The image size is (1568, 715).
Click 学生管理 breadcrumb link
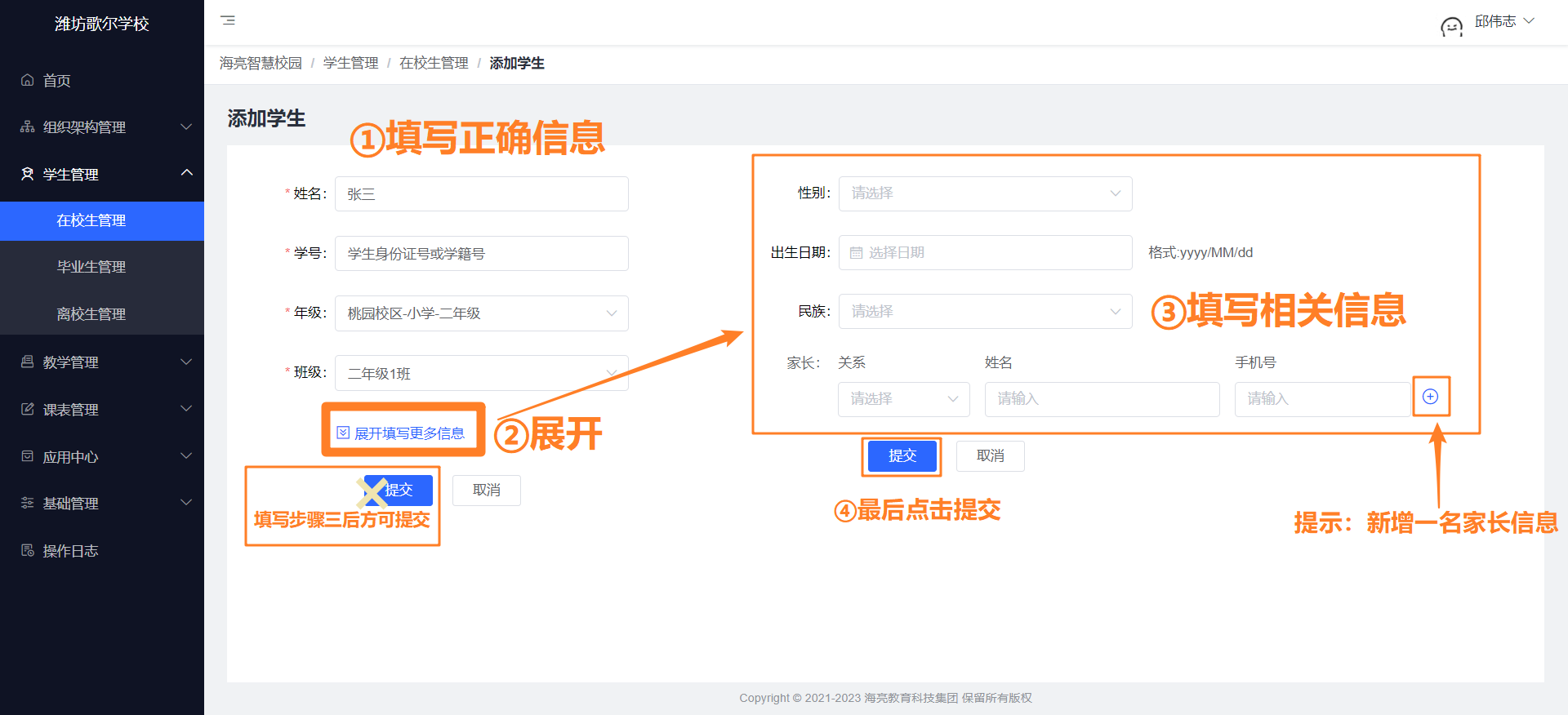pyautogui.click(x=351, y=63)
